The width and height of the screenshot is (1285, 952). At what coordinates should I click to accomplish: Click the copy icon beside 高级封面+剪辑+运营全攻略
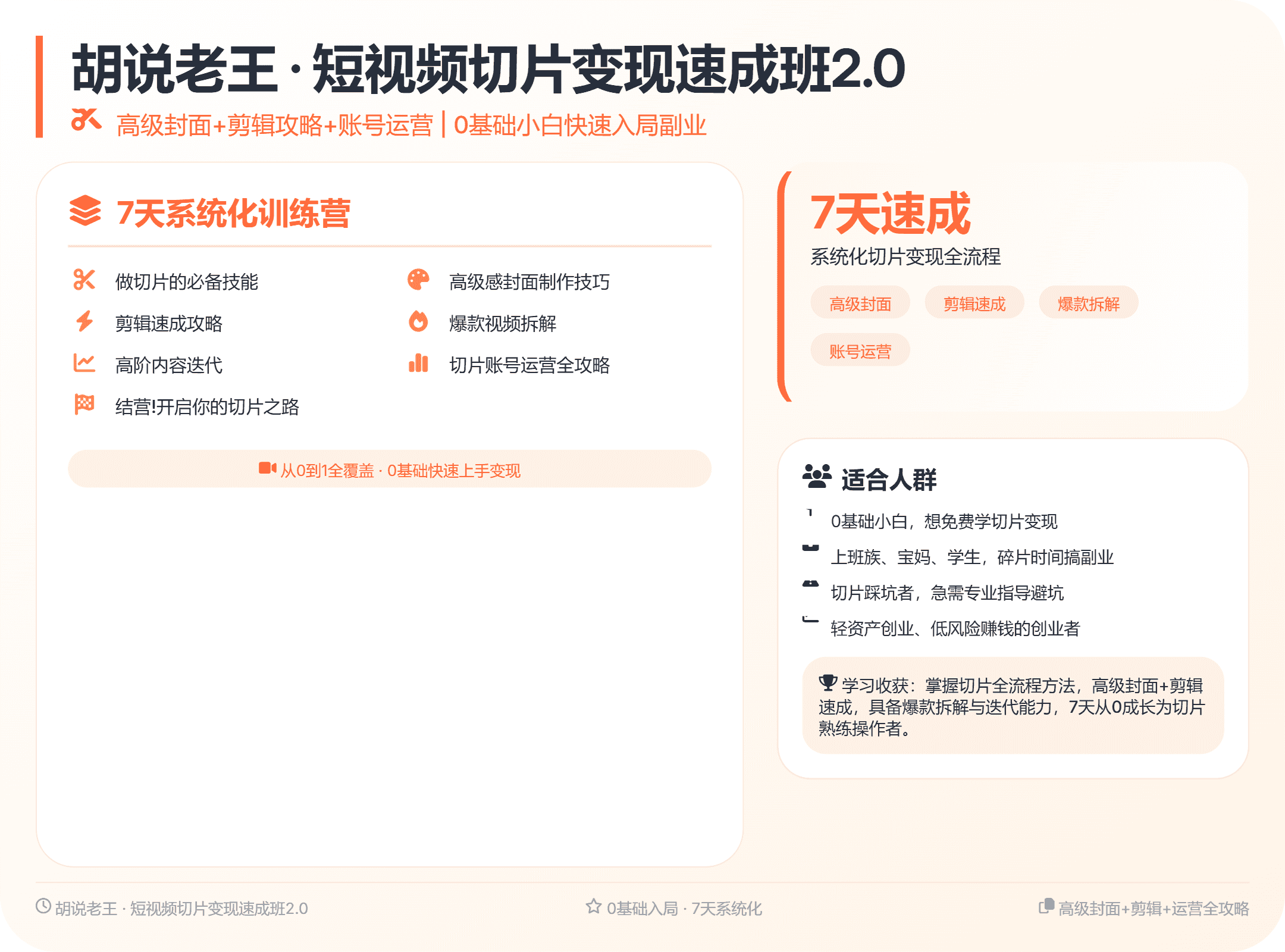pyautogui.click(x=1046, y=906)
